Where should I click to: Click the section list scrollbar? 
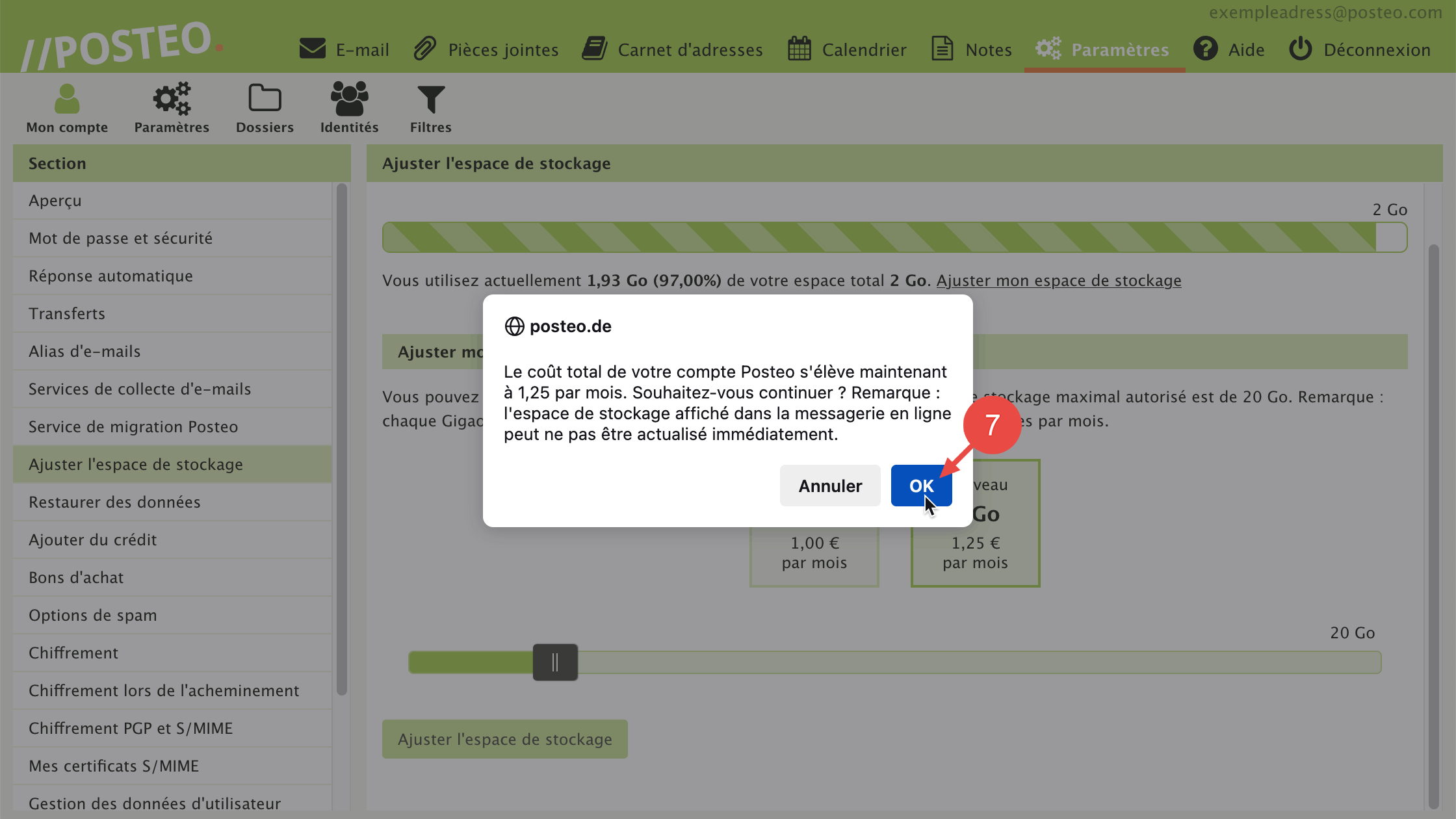[341, 439]
